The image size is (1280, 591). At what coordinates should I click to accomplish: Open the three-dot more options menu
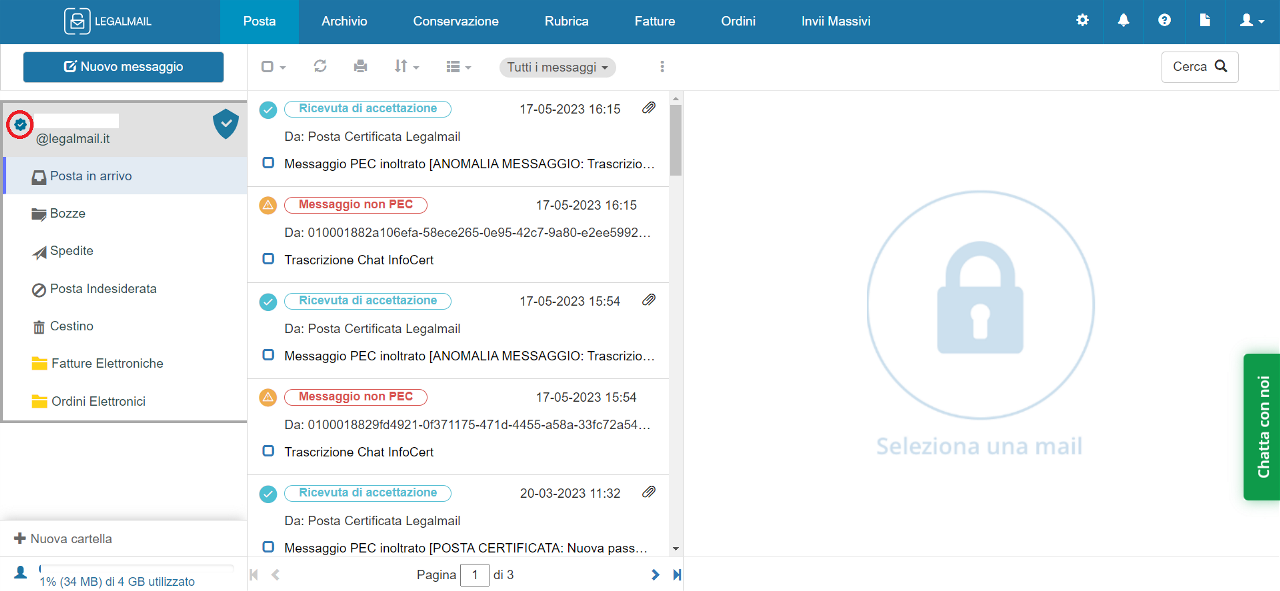click(662, 66)
